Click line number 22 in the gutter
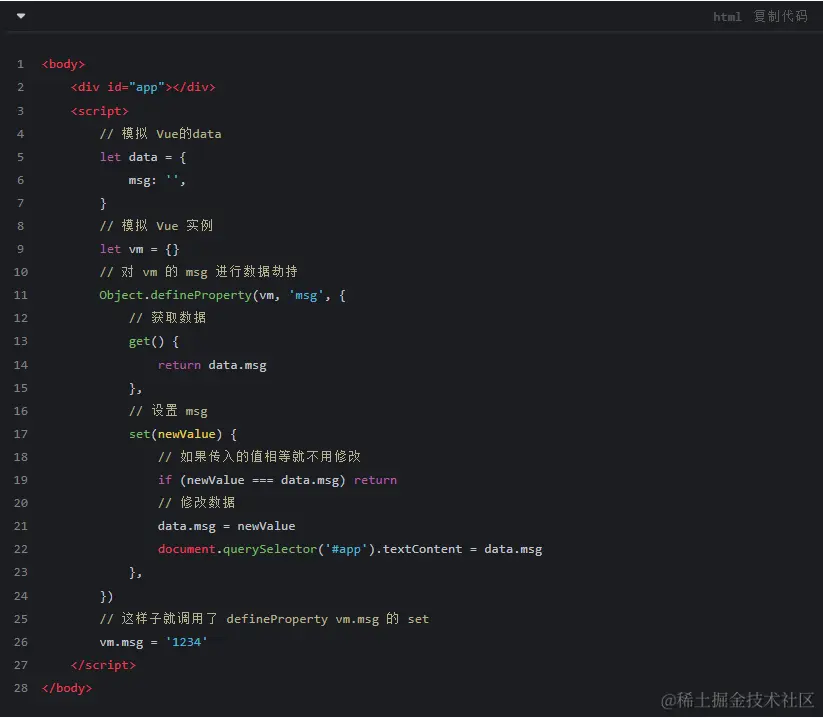This screenshot has width=823, height=718. point(20,549)
